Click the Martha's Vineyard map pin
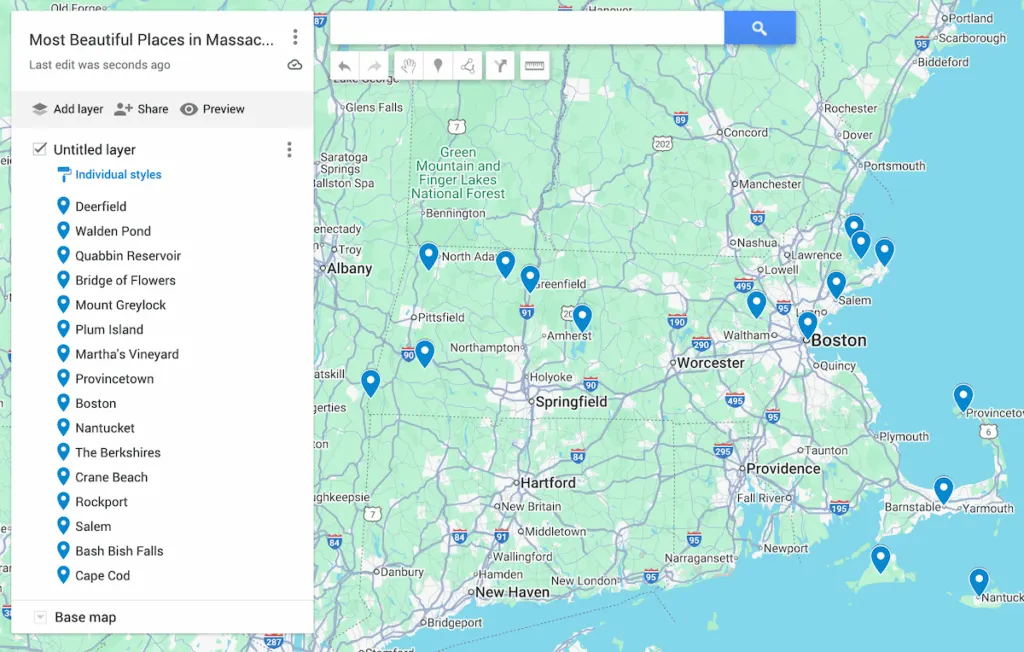 coord(880,559)
